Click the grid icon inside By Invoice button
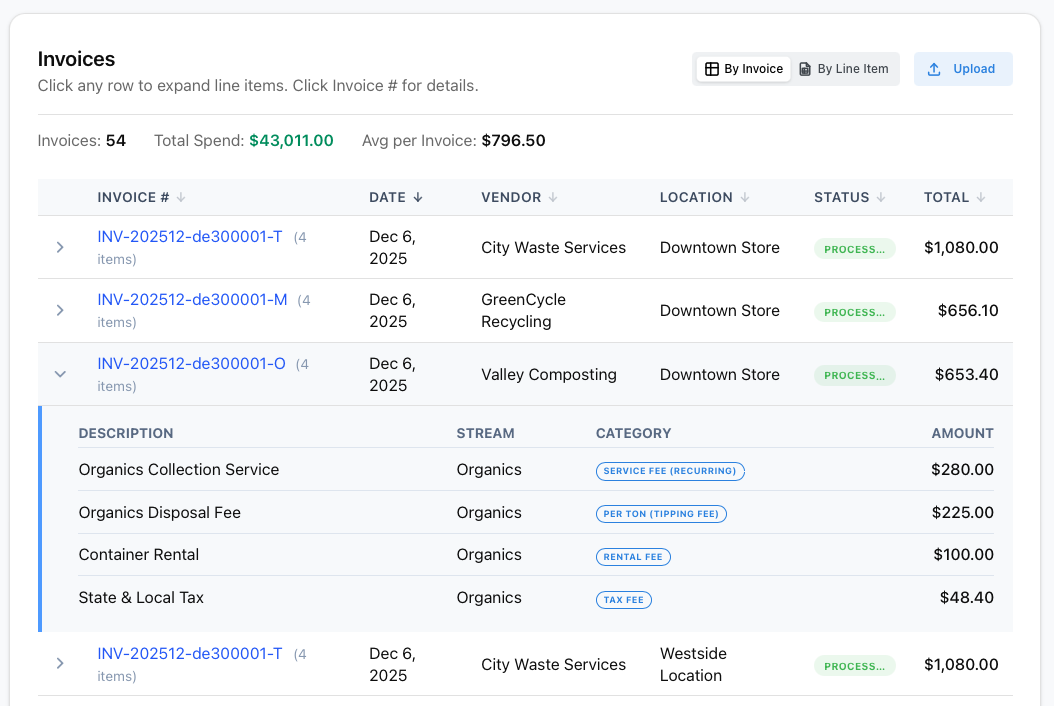The height and width of the screenshot is (706, 1054). (712, 68)
